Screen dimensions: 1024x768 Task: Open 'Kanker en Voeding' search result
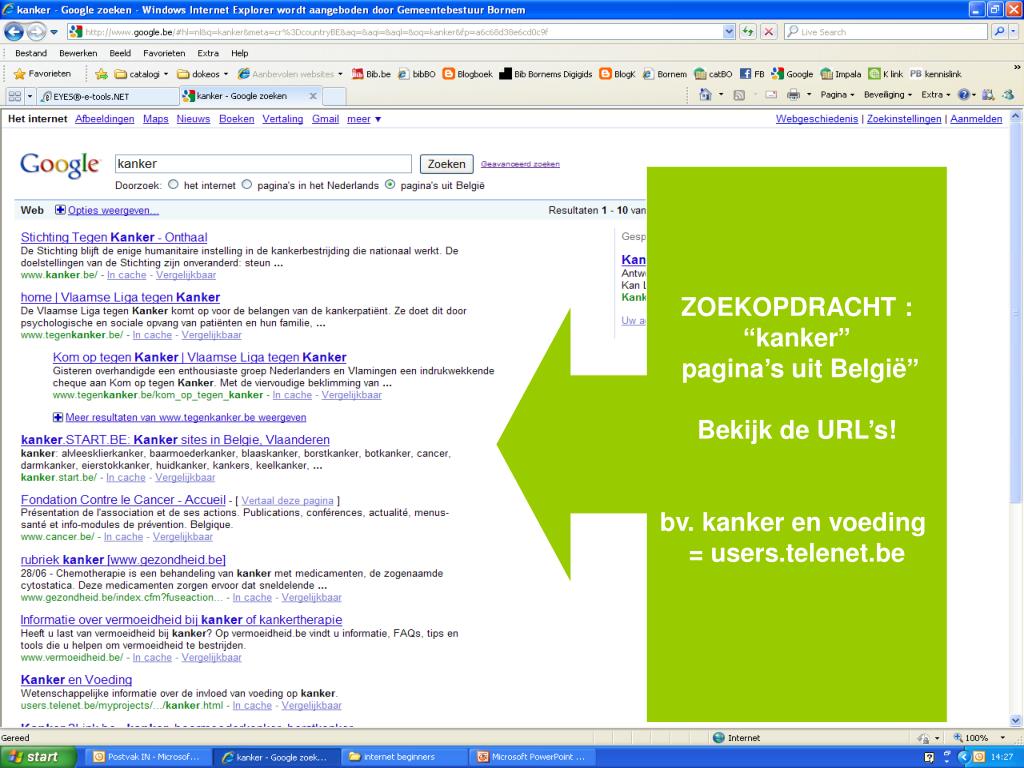coord(76,680)
